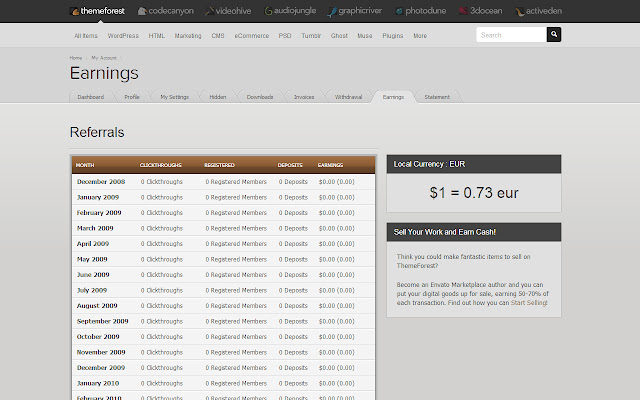The width and height of the screenshot is (640, 400).
Task: Open the CMS category
Action: [x=218, y=36]
